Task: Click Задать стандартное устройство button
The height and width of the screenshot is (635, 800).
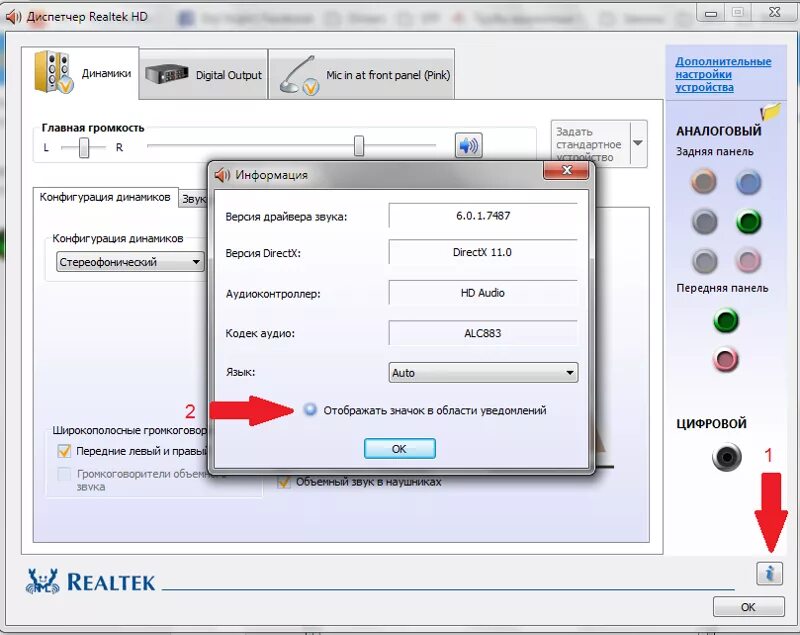Action: (x=591, y=143)
